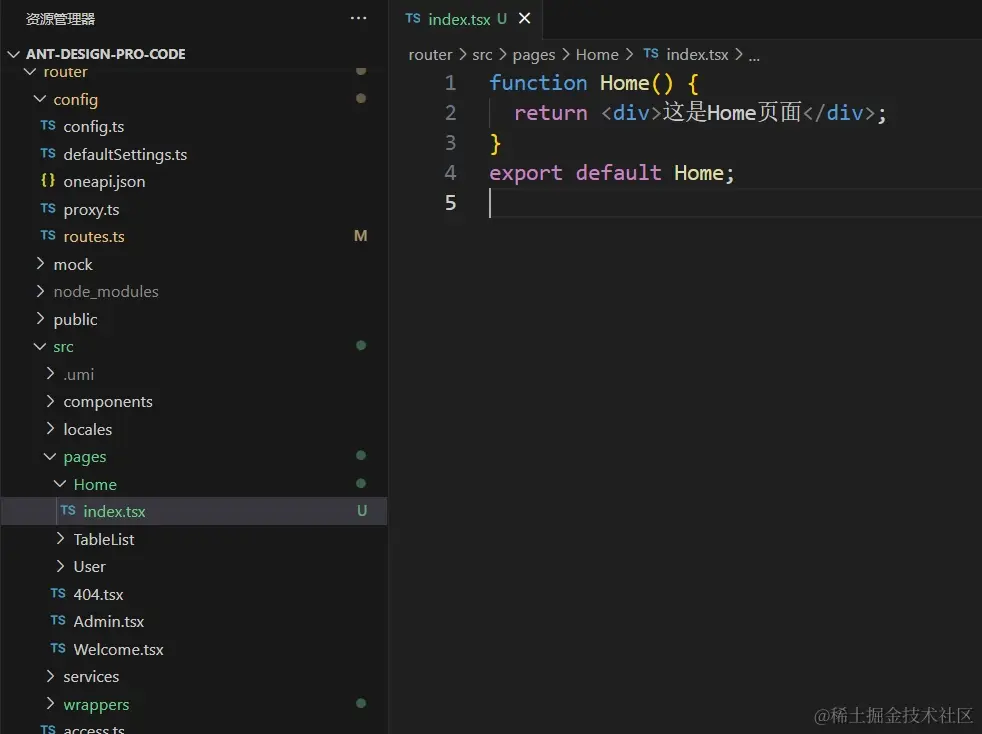Click the 资源管理器 explorer panel title
Image resolution: width=982 pixels, height=734 pixels.
tap(60, 19)
